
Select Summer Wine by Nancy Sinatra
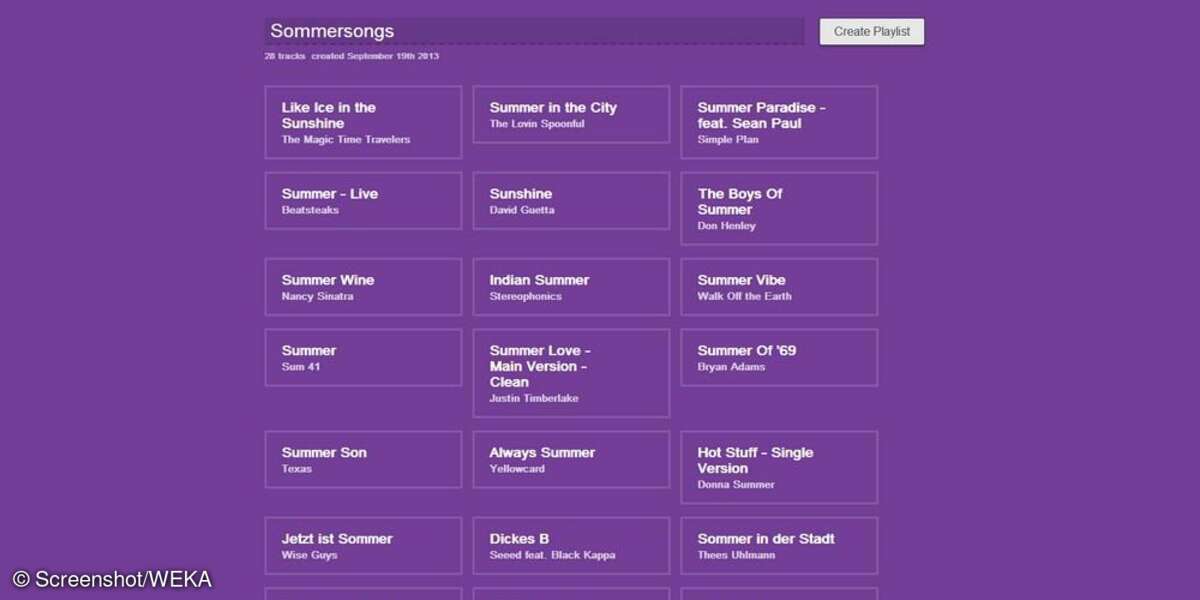tap(363, 286)
